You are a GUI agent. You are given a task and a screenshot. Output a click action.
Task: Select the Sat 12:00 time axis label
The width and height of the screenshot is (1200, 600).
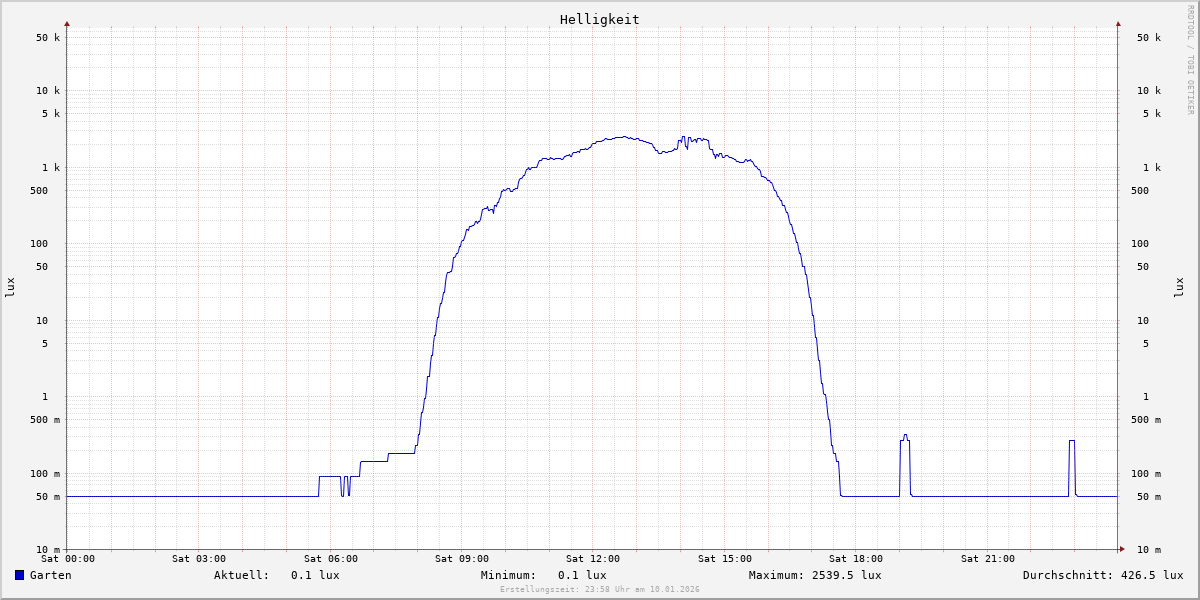tap(593, 559)
